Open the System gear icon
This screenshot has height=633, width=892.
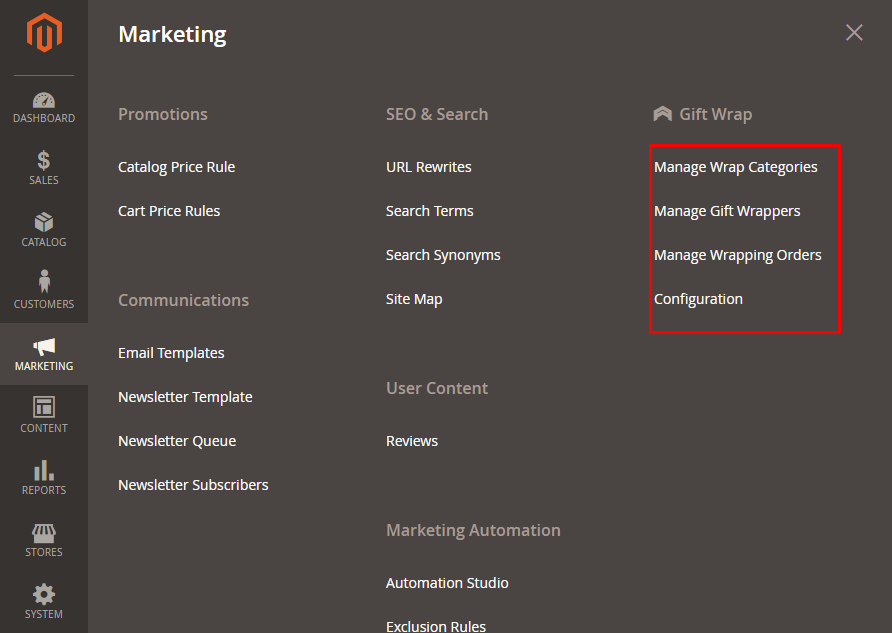click(x=44, y=594)
